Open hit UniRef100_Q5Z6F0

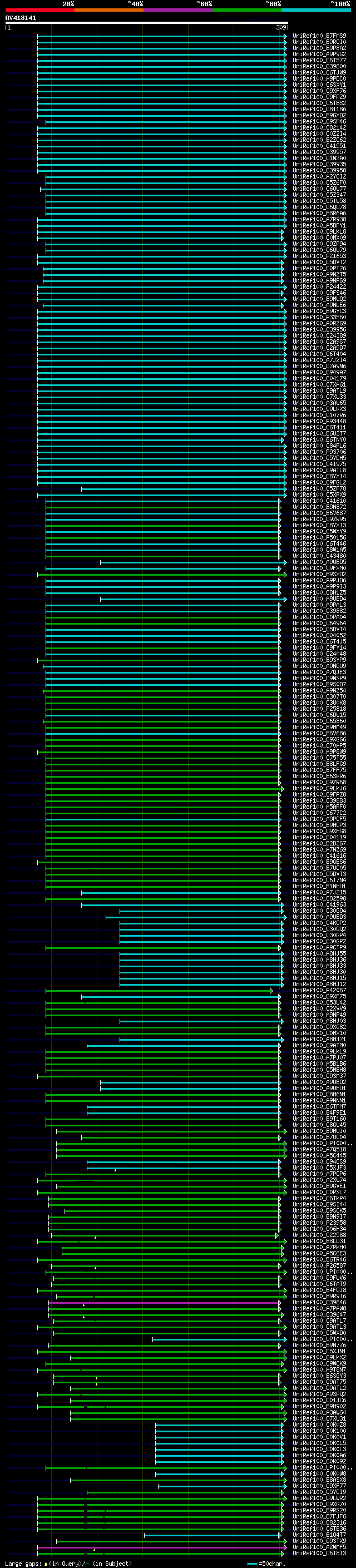[x=319, y=182]
